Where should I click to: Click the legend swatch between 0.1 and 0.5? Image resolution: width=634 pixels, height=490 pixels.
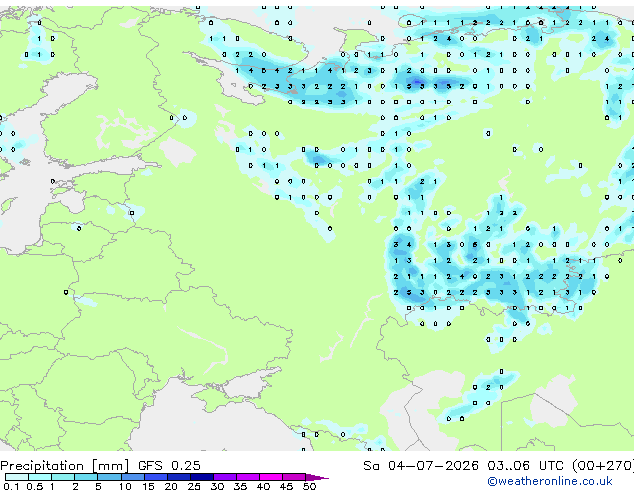point(17,477)
